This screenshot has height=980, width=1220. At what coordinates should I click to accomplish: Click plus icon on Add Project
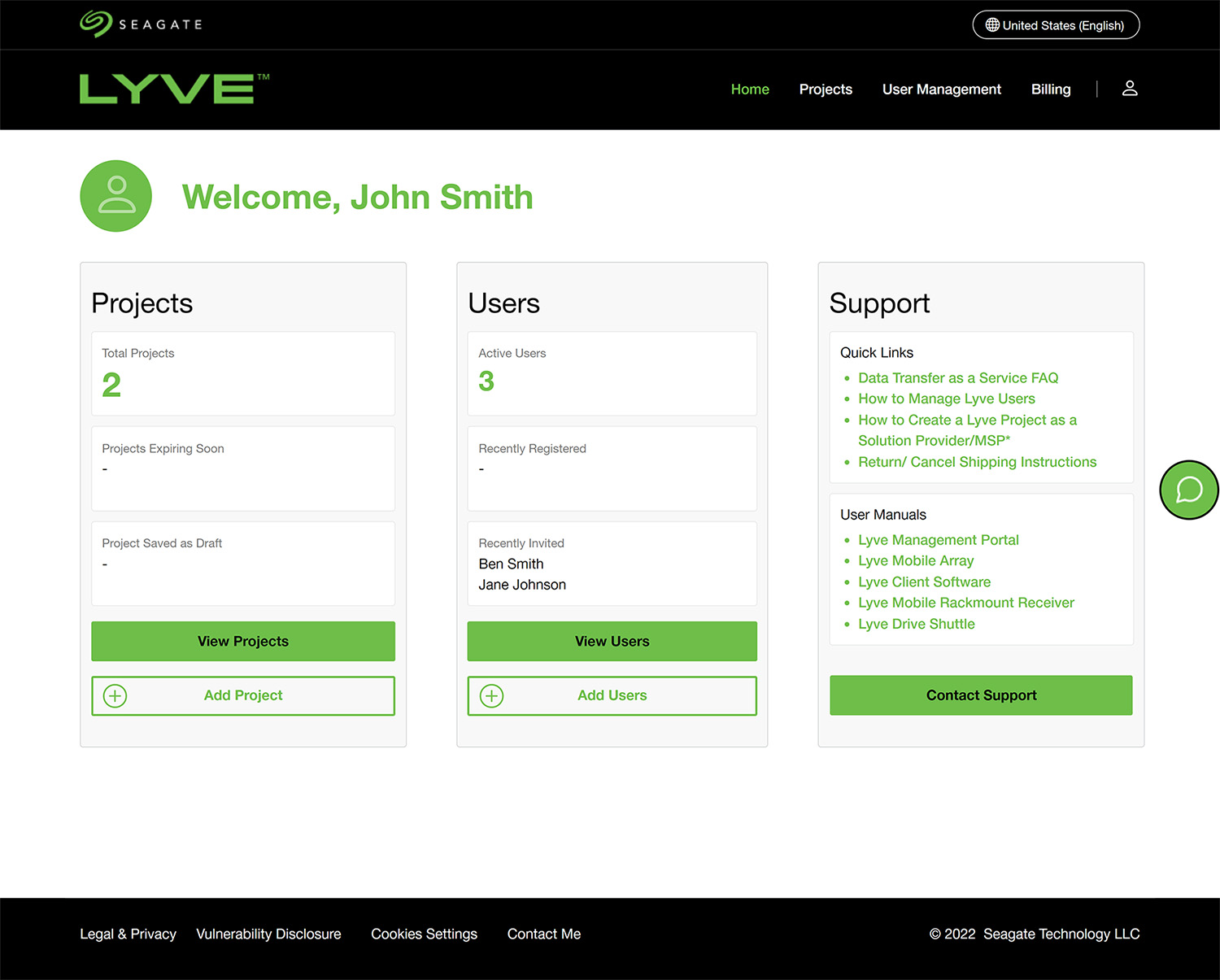(115, 696)
